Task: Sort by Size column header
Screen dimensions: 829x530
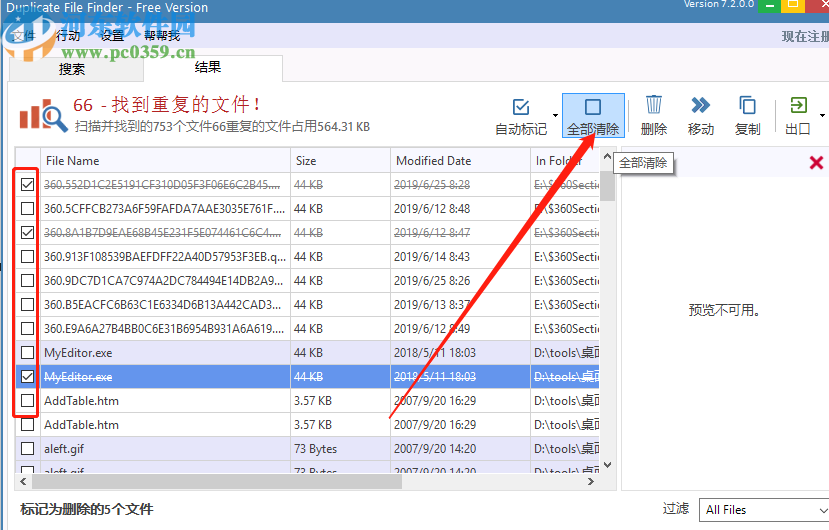Action: 340,161
